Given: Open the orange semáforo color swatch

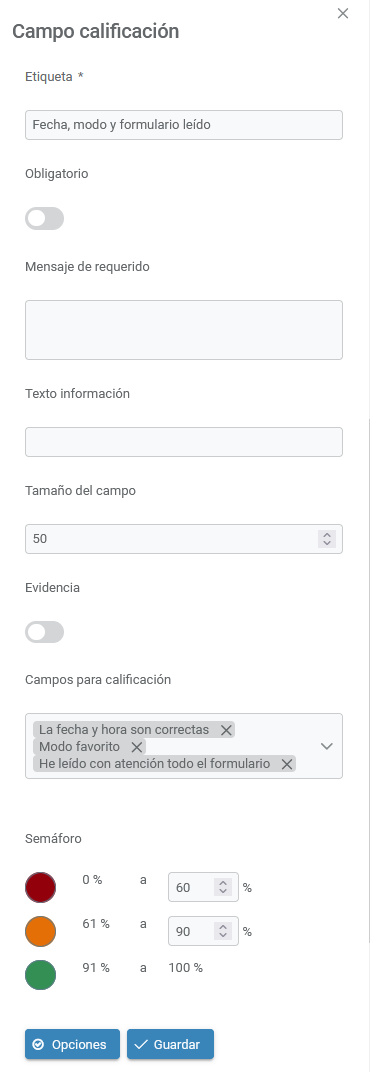Looking at the screenshot, I should point(40,931).
